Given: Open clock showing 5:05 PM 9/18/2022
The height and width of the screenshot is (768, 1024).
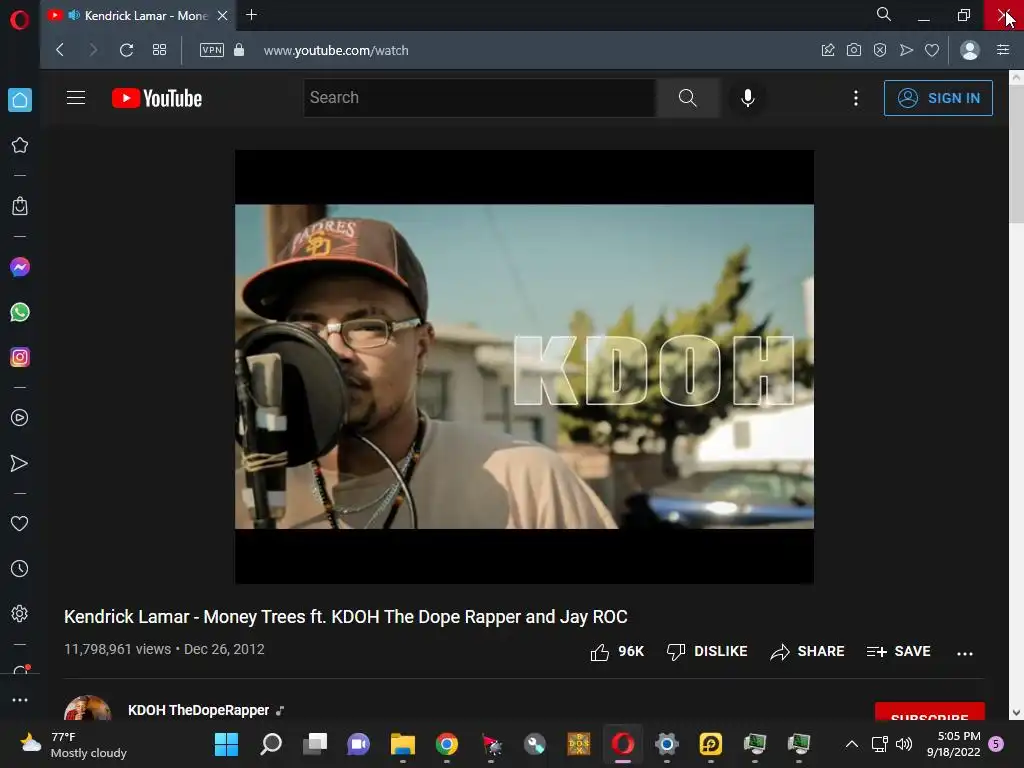Looking at the screenshot, I should 953,744.
